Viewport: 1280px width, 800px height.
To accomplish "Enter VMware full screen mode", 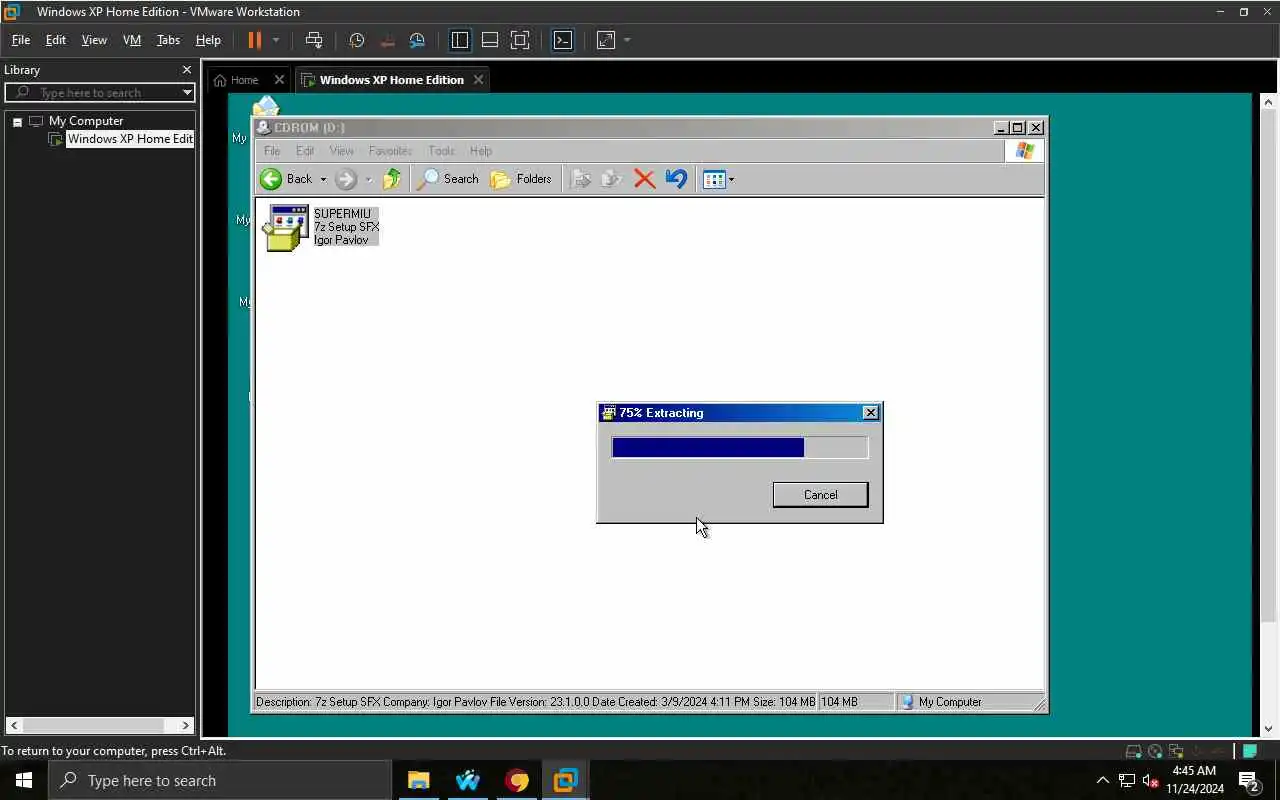I will (x=520, y=40).
